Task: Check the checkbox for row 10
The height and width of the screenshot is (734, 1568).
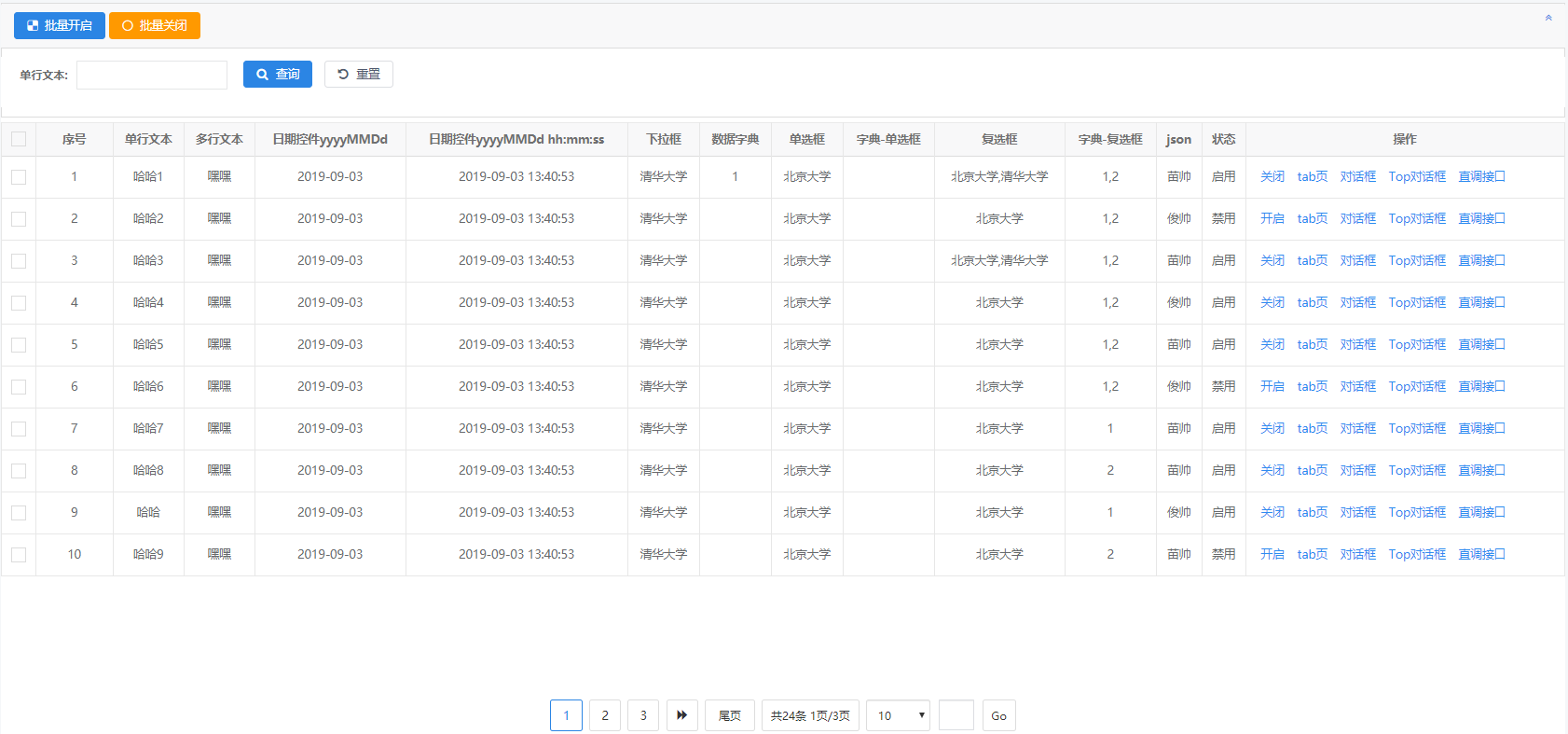Action: 19,554
